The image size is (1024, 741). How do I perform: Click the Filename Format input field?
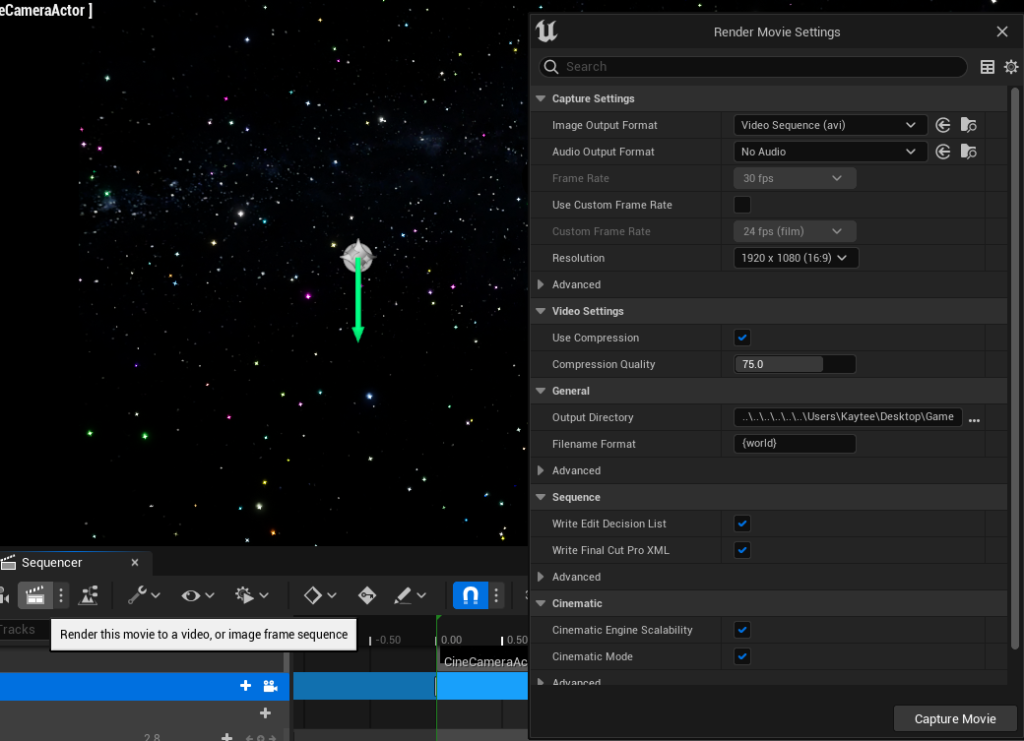[x=794, y=444]
